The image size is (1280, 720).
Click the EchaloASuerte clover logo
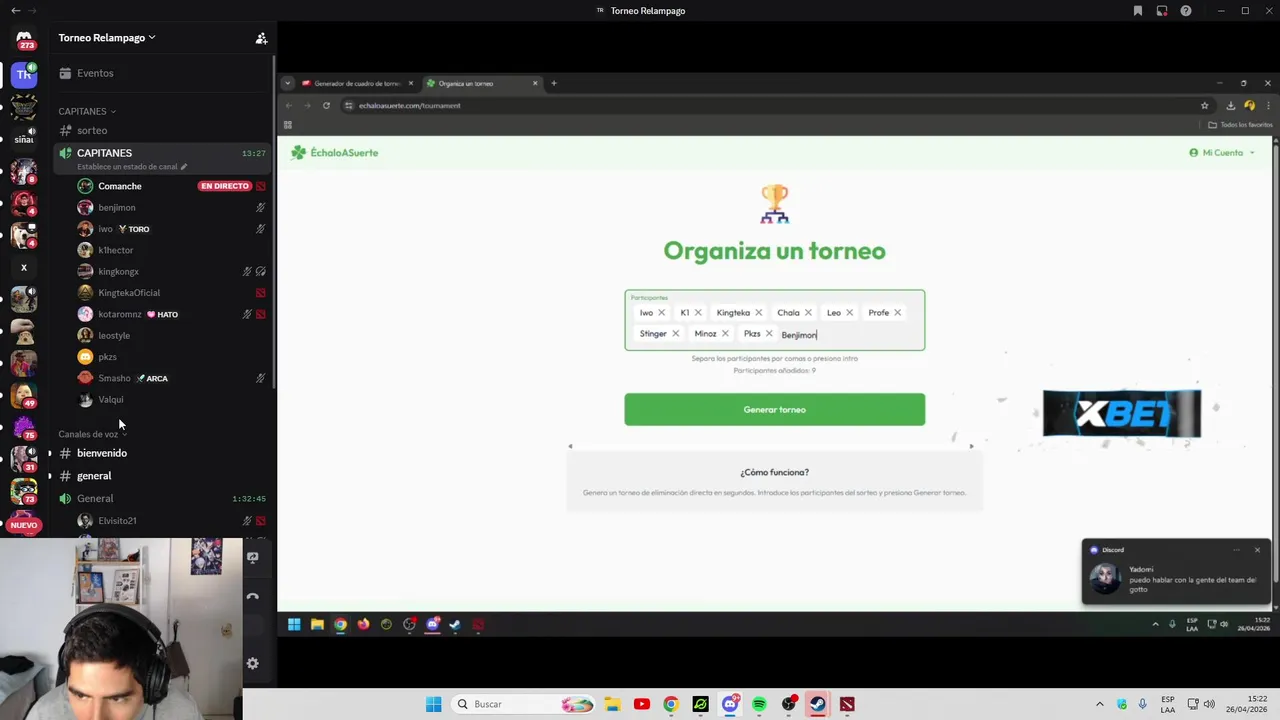click(298, 153)
